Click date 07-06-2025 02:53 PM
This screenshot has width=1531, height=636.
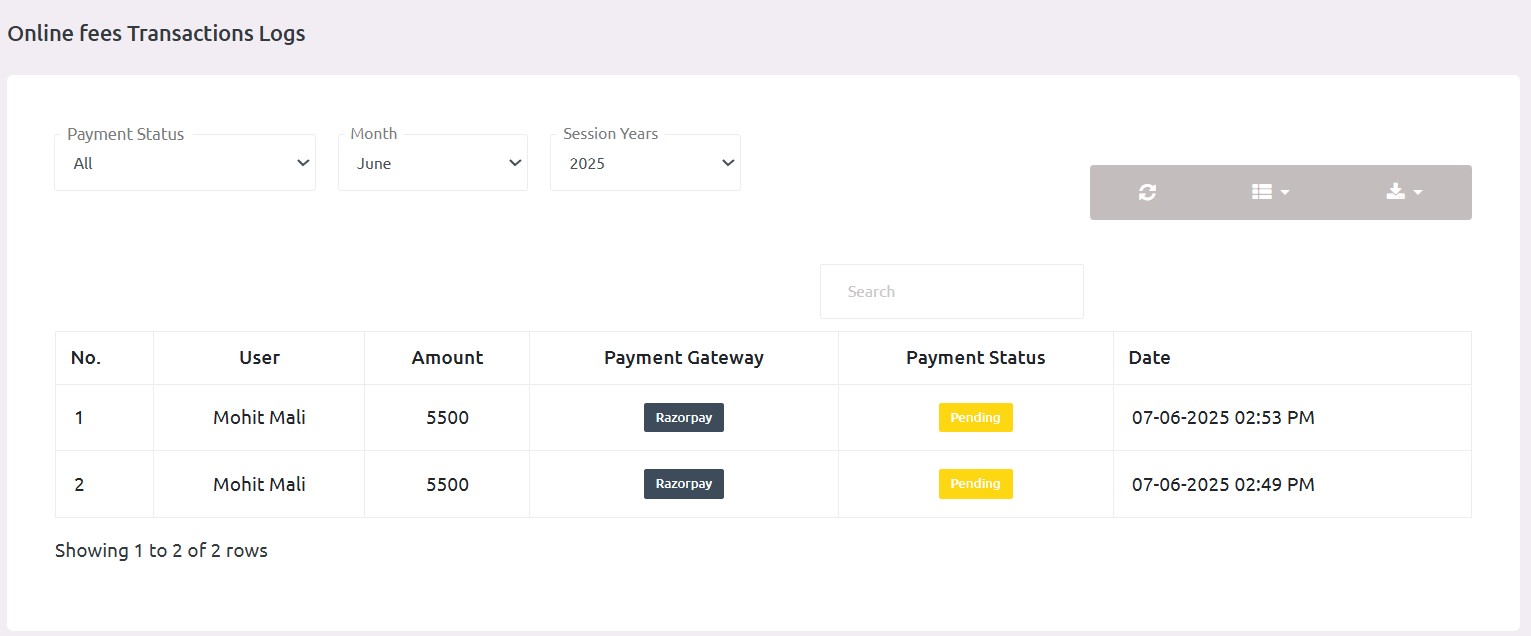click(x=1223, y=418)
